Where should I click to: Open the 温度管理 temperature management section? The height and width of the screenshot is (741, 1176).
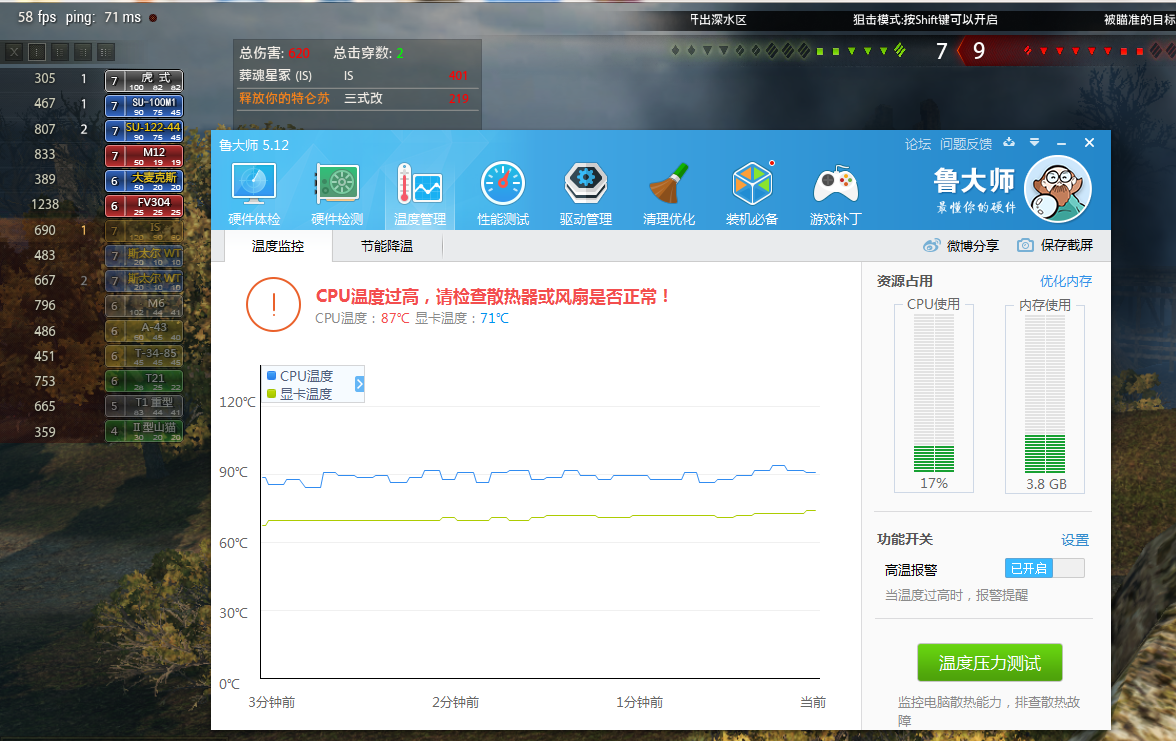[x=419, y=194]
